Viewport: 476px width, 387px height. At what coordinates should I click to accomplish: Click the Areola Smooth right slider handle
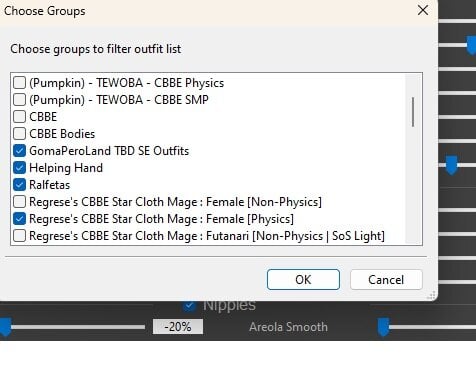[383, 327]
